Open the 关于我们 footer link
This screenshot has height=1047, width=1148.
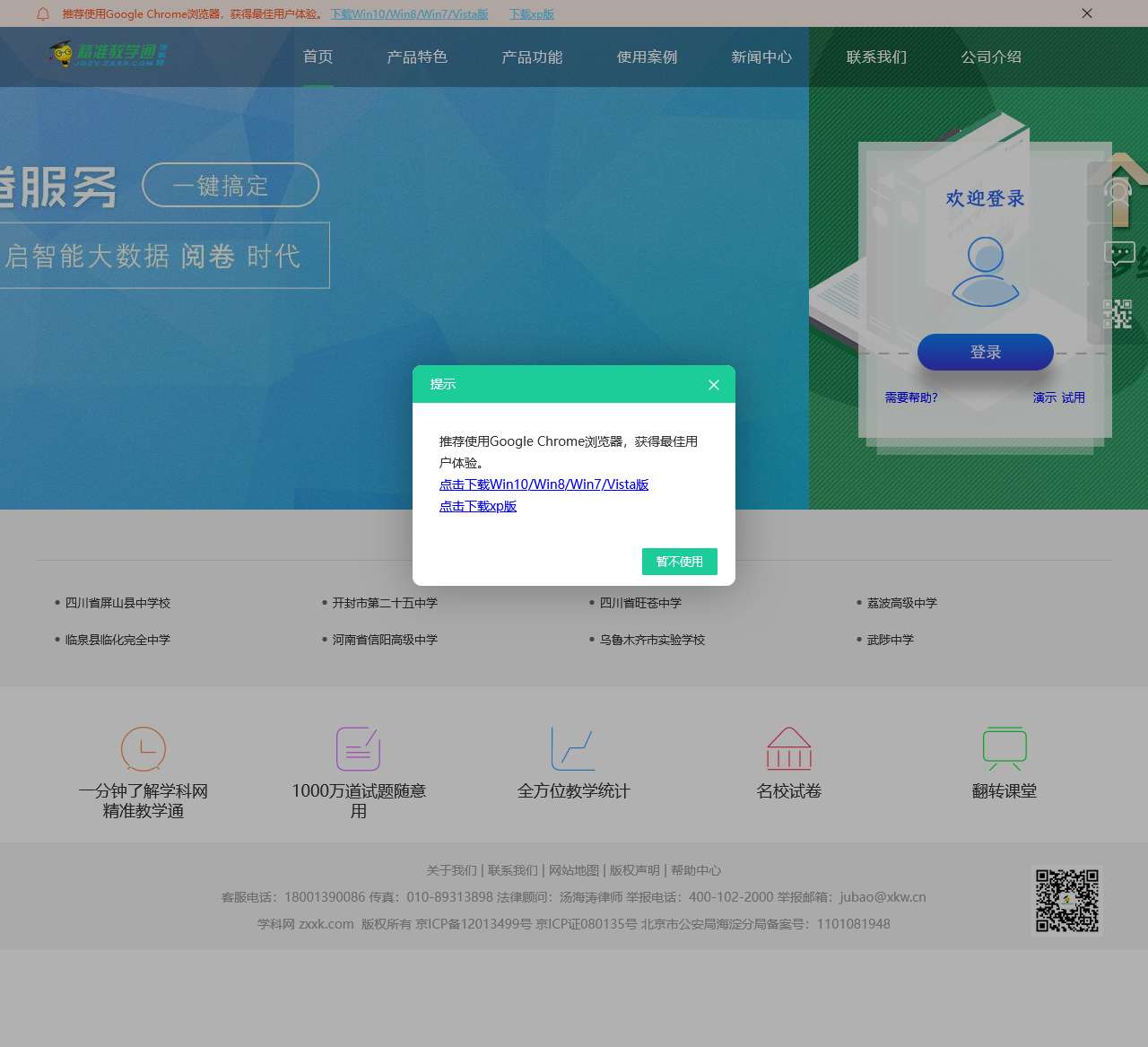451,870
